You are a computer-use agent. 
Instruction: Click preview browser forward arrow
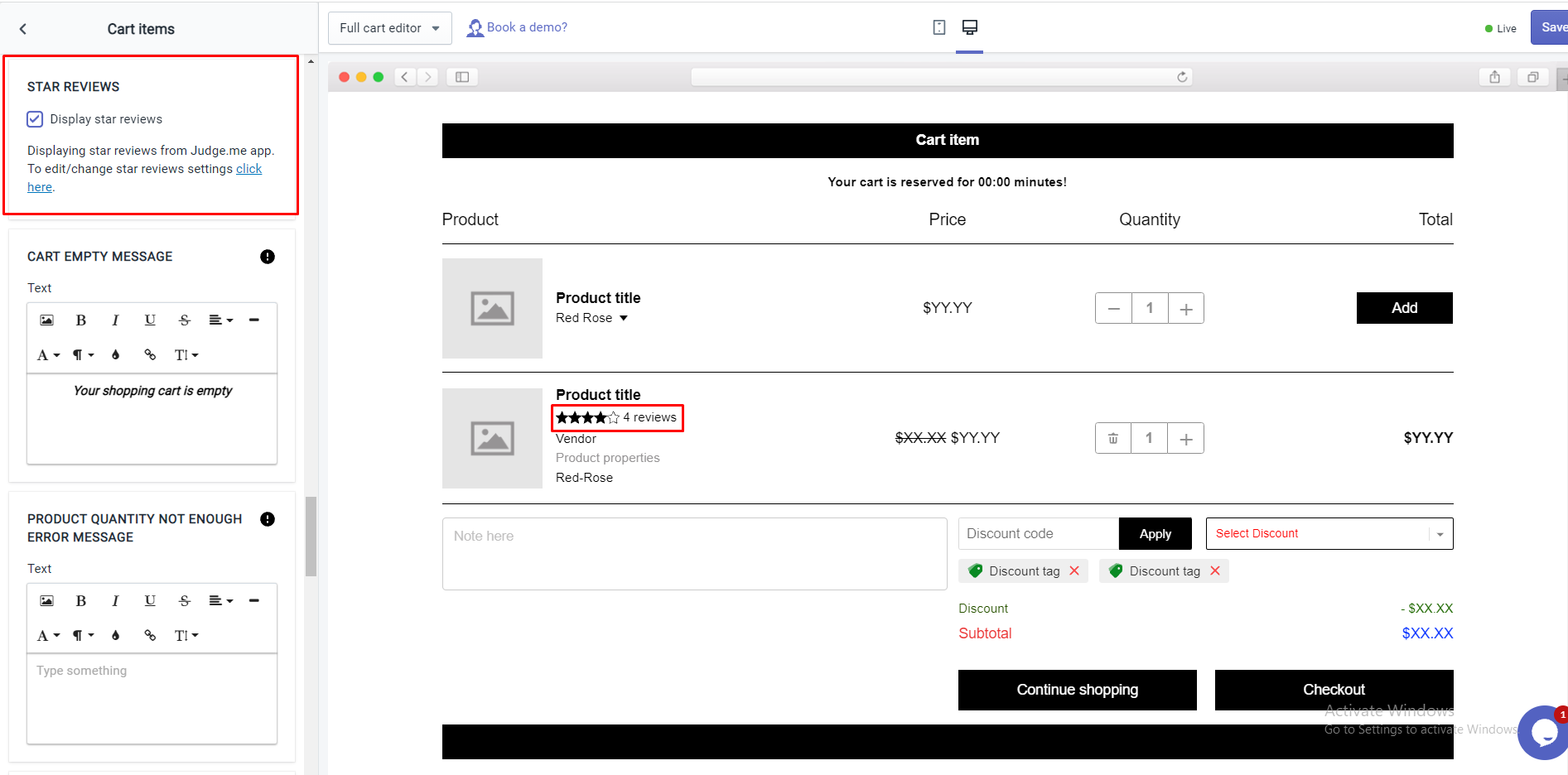tap(427, 77)
